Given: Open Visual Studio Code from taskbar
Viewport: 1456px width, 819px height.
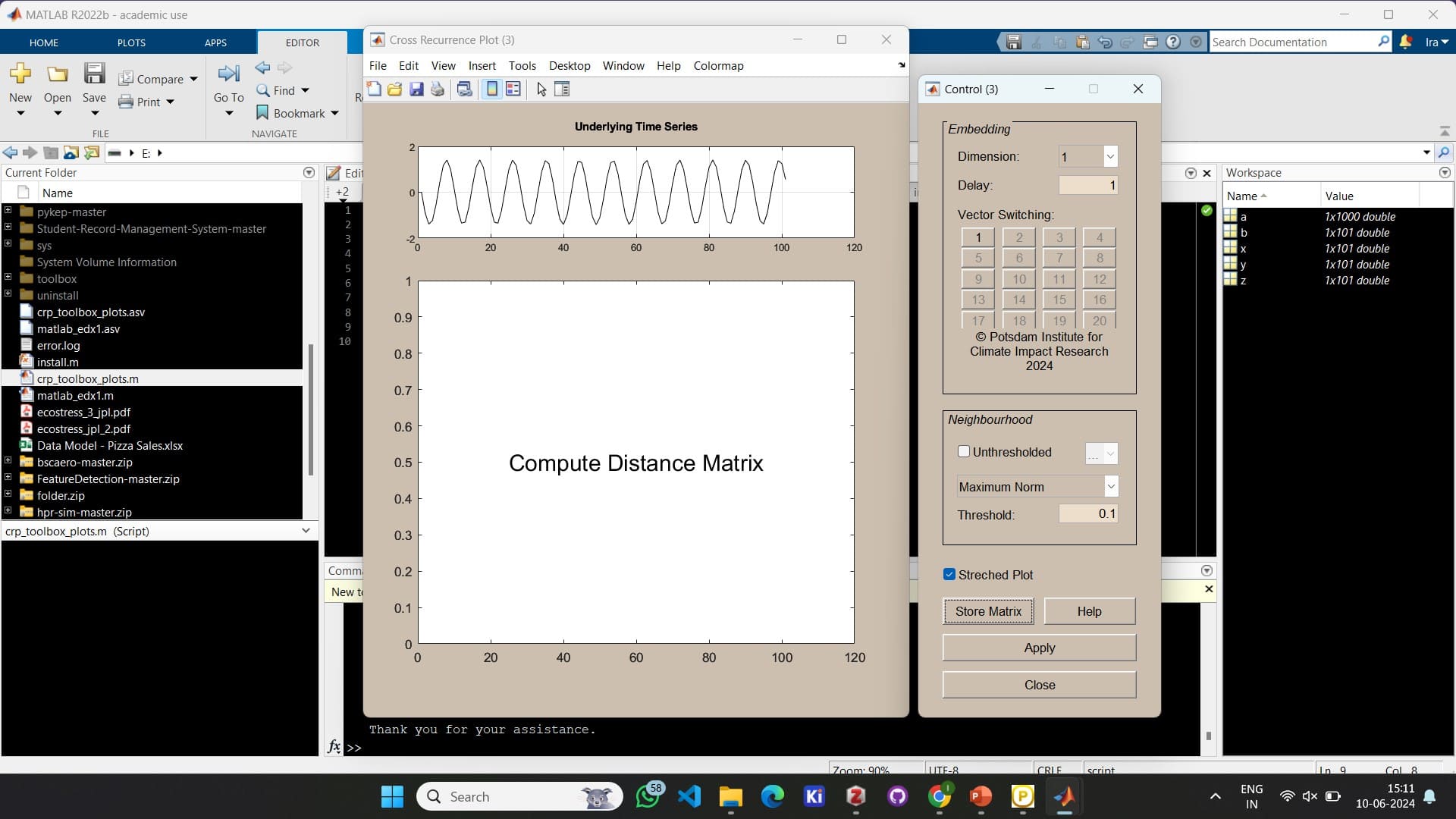Looking at the screenshot, I should [689, 796].
